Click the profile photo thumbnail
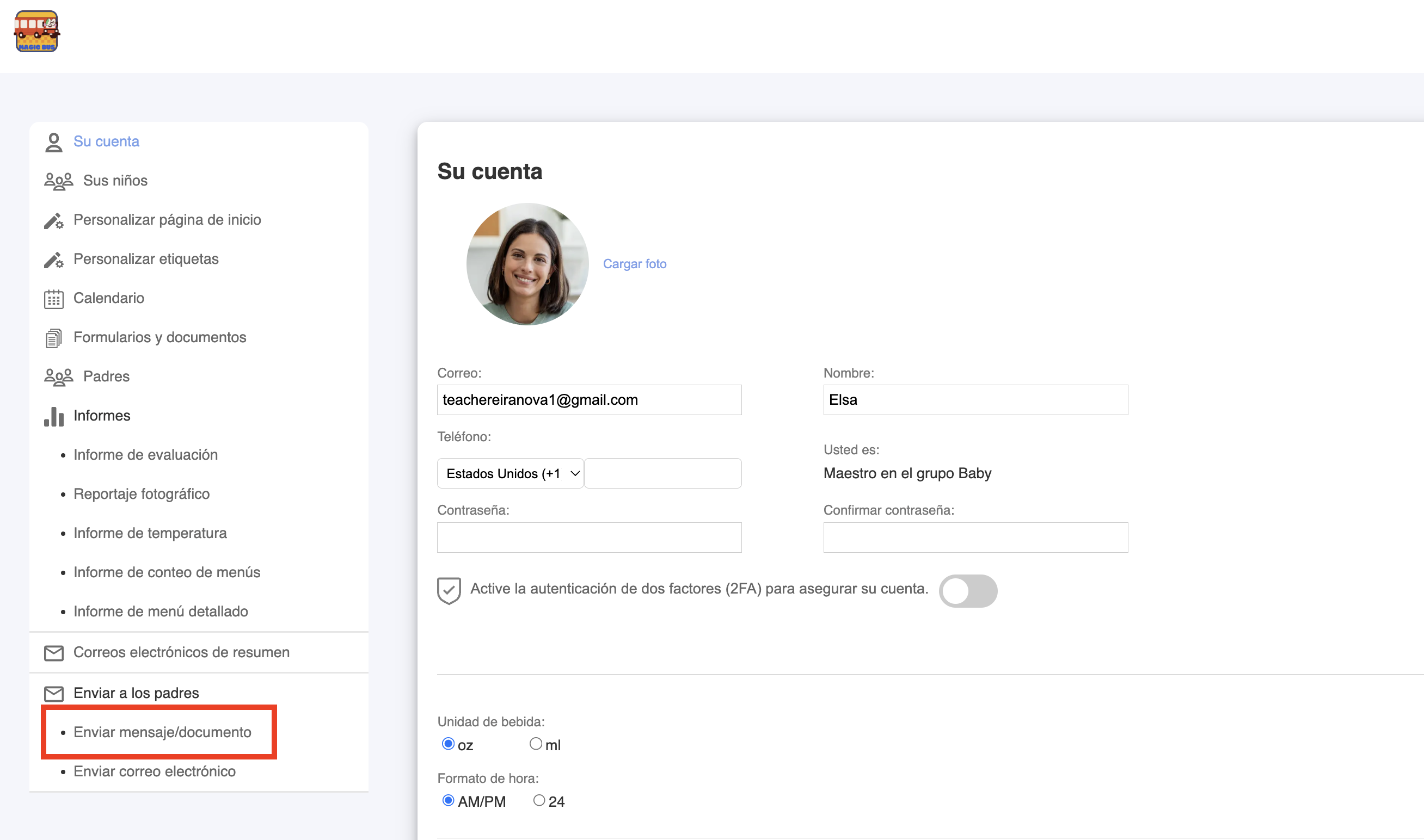 (527, 264)
